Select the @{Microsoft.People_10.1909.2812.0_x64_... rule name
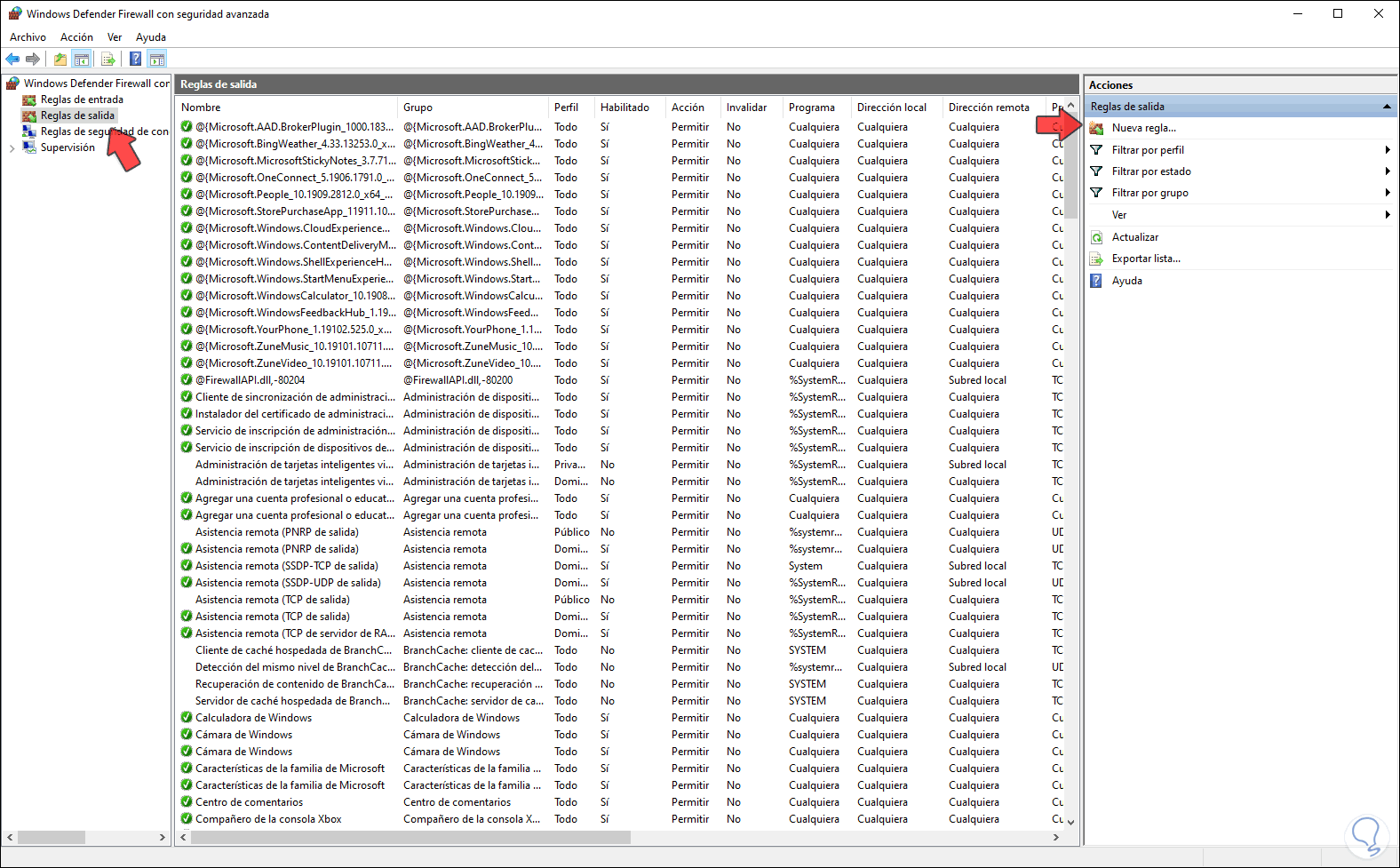 click(x=294, y=195)
